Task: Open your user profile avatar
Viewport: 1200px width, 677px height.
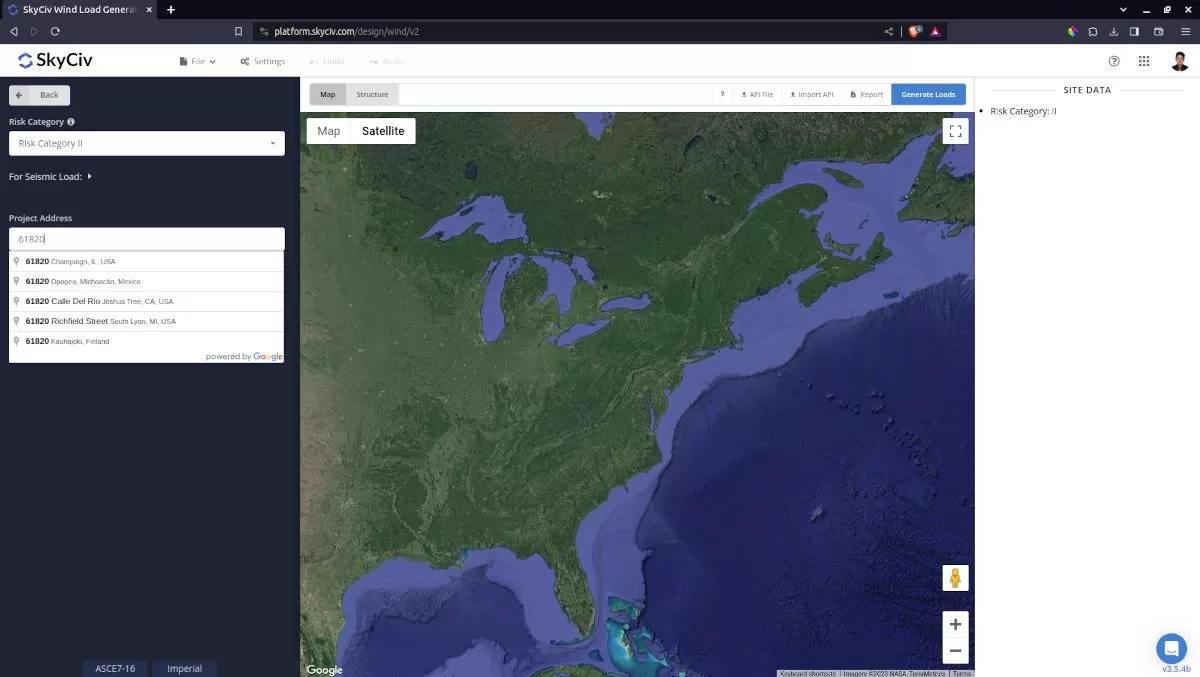Action: coord(1179,61)
